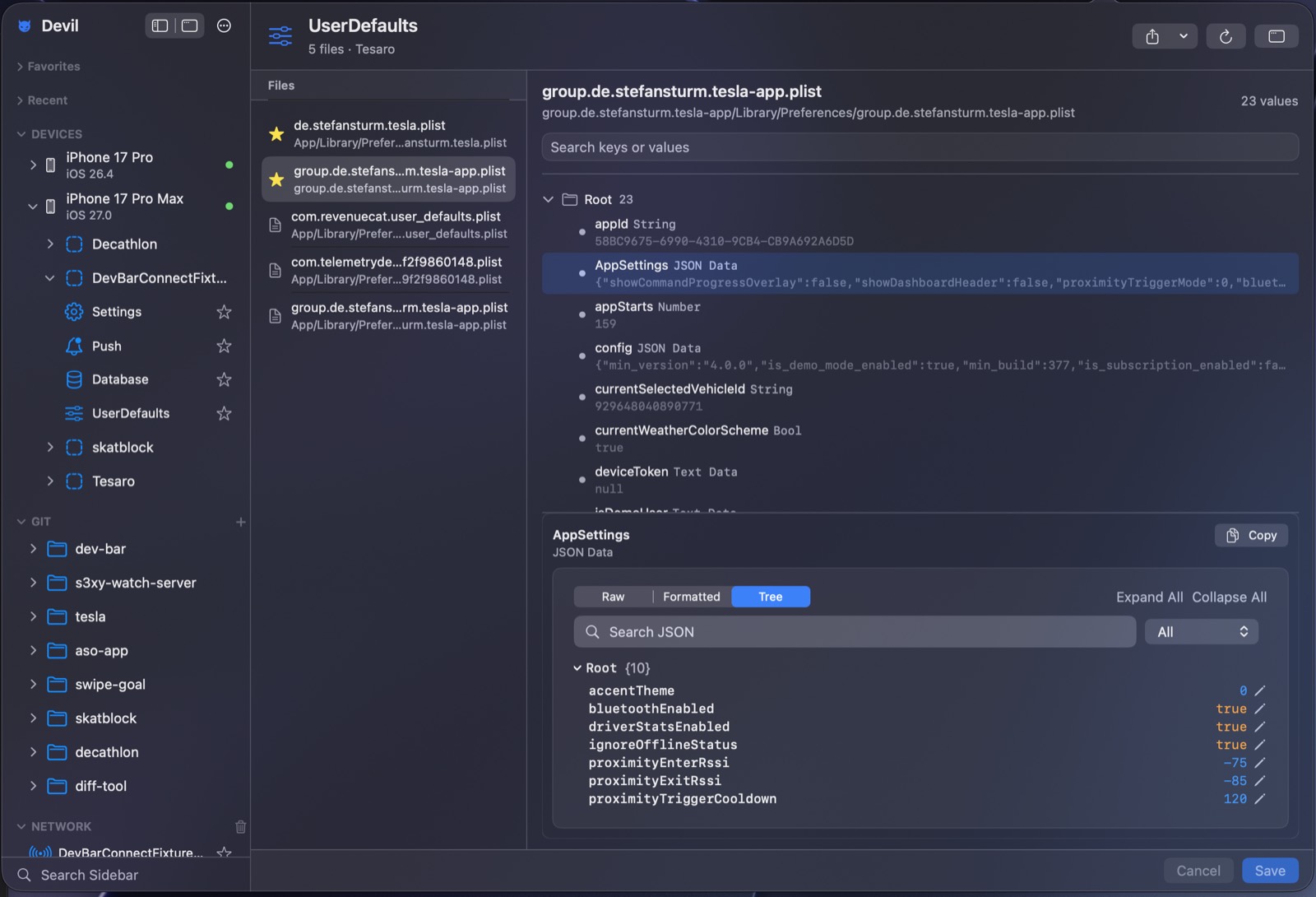Edit the driverStatsEnabled value pencil
The height and width of the screenshot is (897, 1316).
[1259, 727]
